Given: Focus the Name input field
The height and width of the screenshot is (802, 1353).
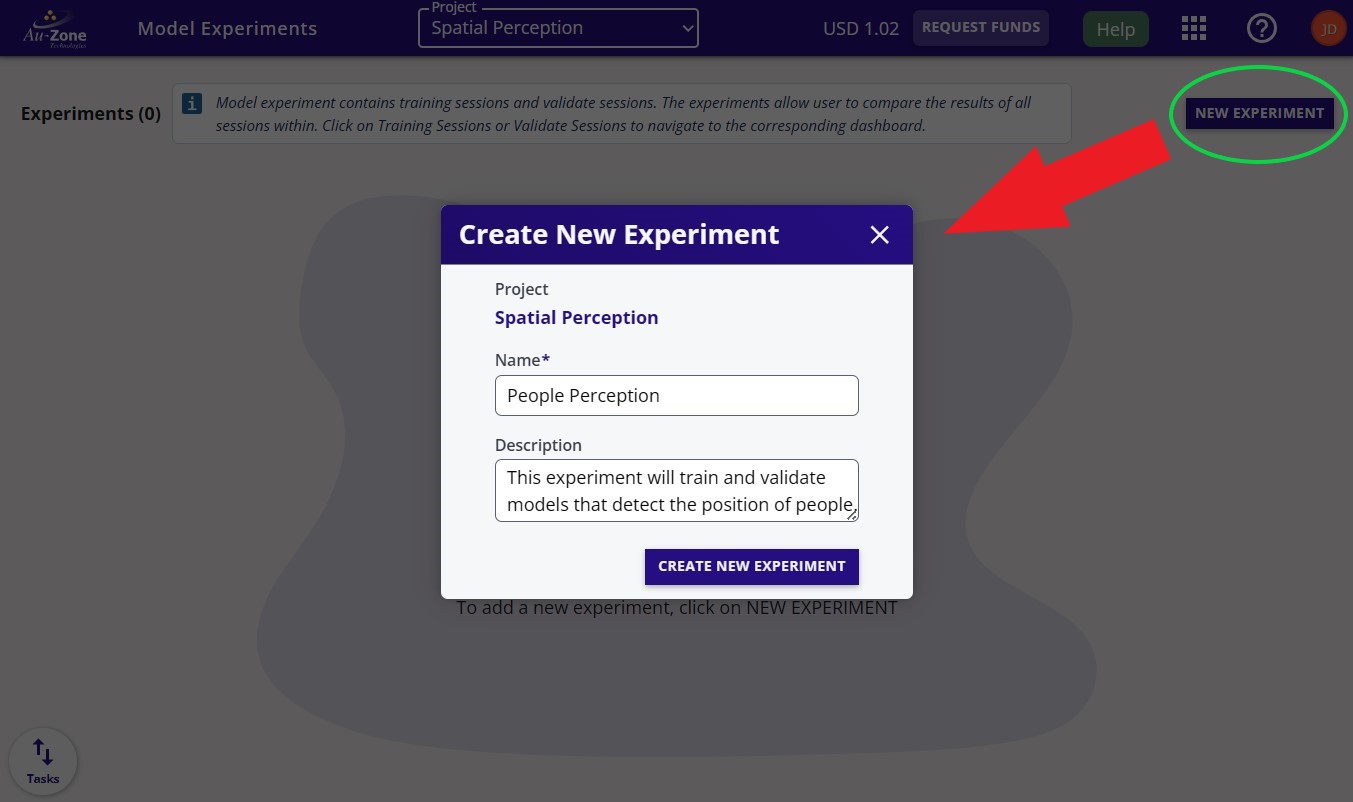Looking at the screenshot, I should tap(676, 396).
